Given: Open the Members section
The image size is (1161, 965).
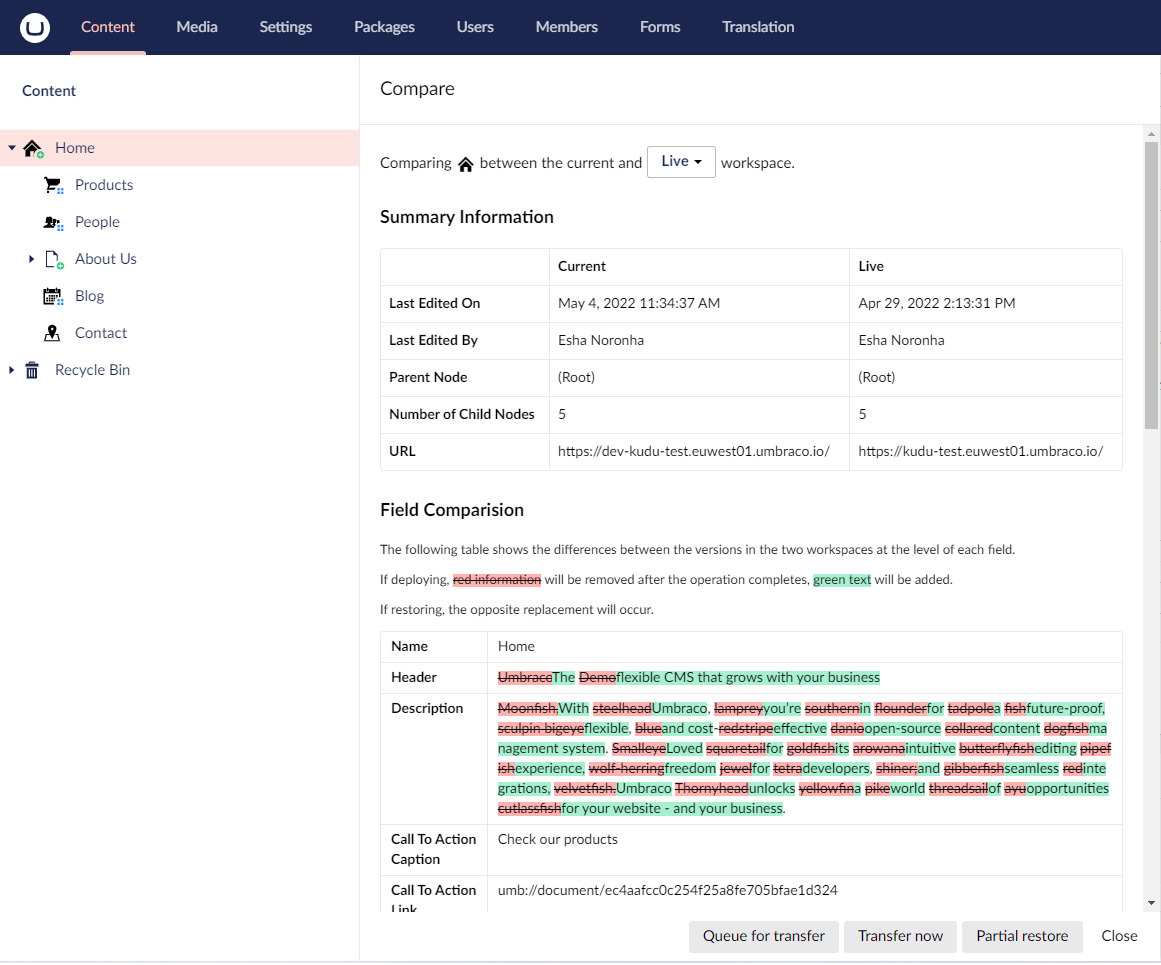Looking at the screenshot, I should pyautogui.click(x=567, y=27).
